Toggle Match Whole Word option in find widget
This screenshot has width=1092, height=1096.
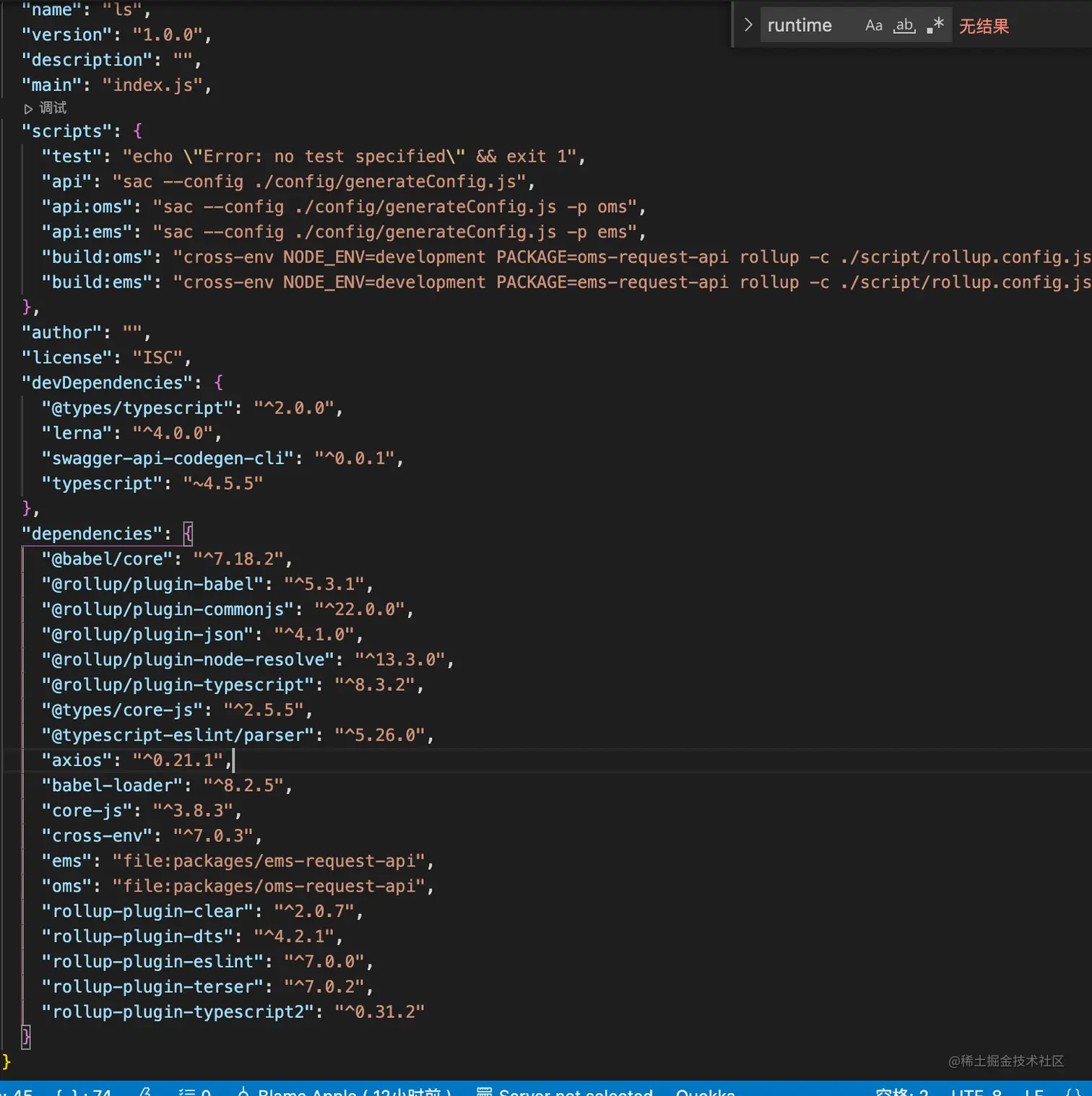[x=904, y=25]
